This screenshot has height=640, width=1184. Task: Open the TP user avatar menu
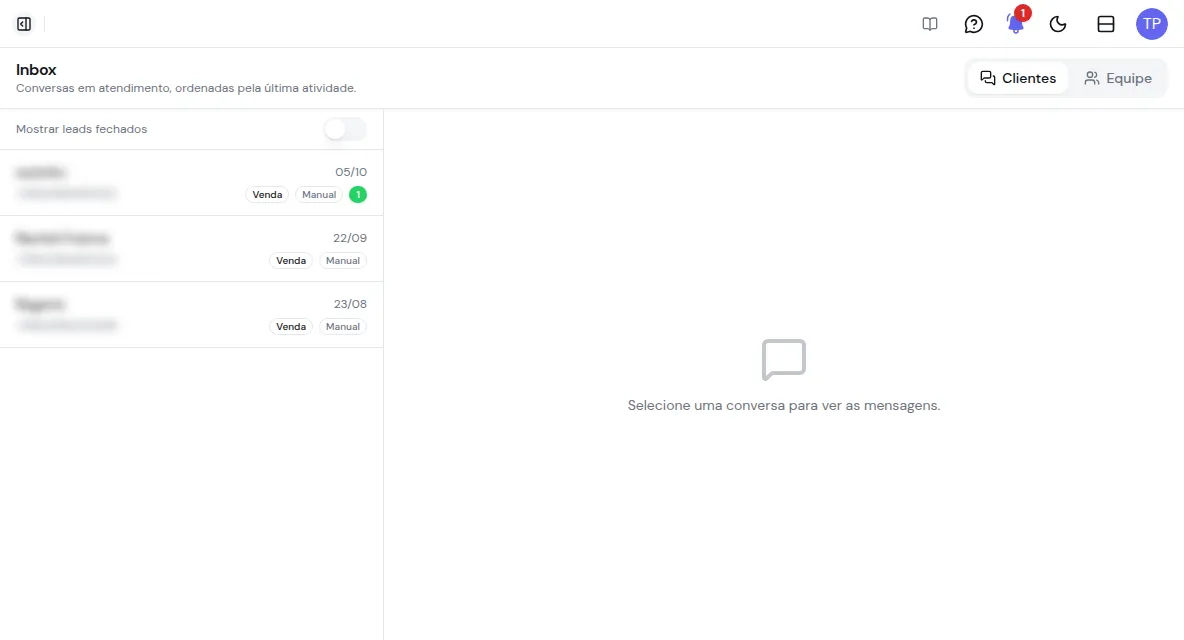(1152, 24)
